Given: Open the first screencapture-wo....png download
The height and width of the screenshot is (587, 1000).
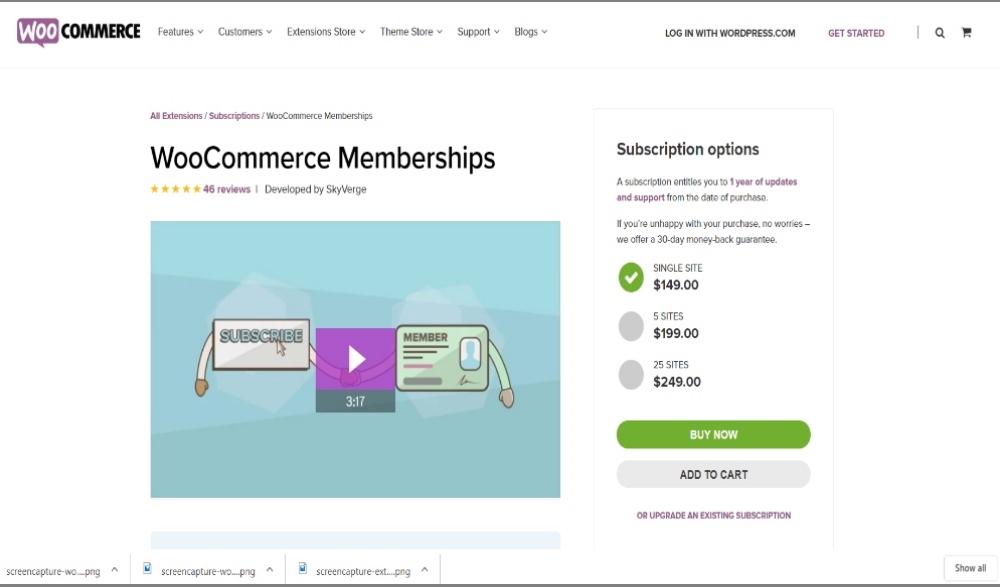Looking at the screenshot, I should coord(53,571).
